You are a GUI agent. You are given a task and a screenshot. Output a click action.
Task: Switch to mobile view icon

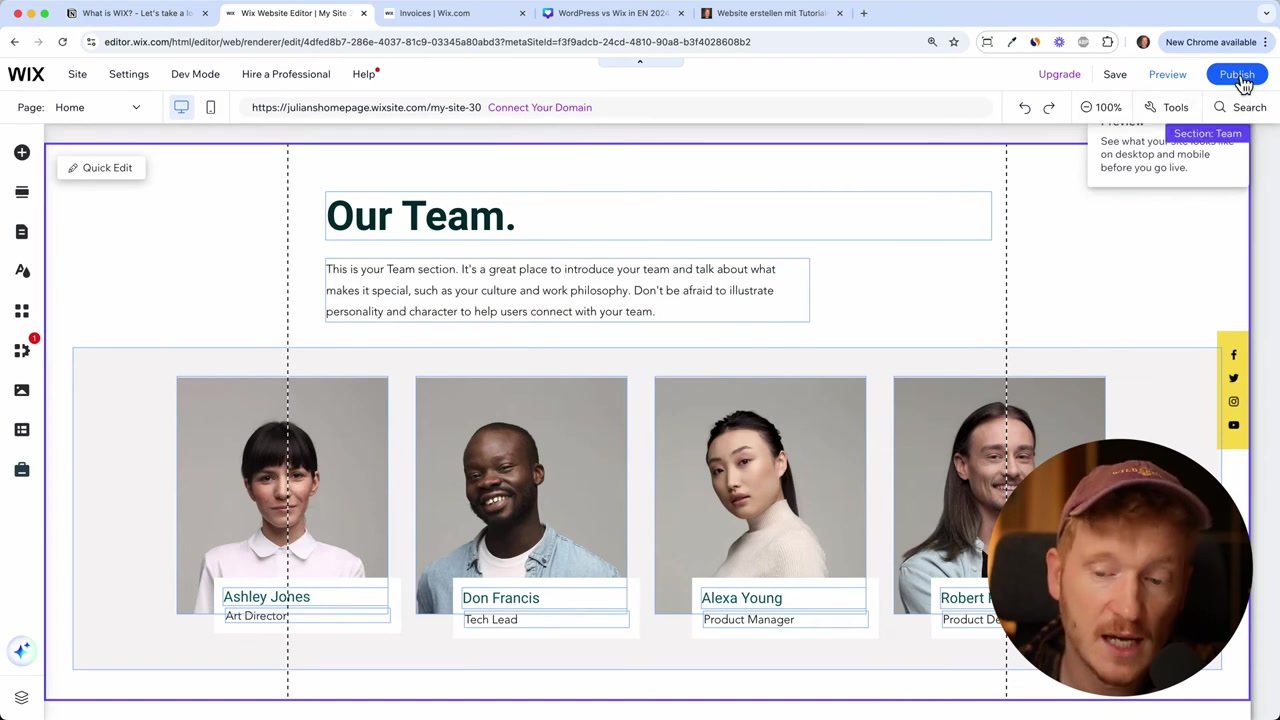coord(210,107)
